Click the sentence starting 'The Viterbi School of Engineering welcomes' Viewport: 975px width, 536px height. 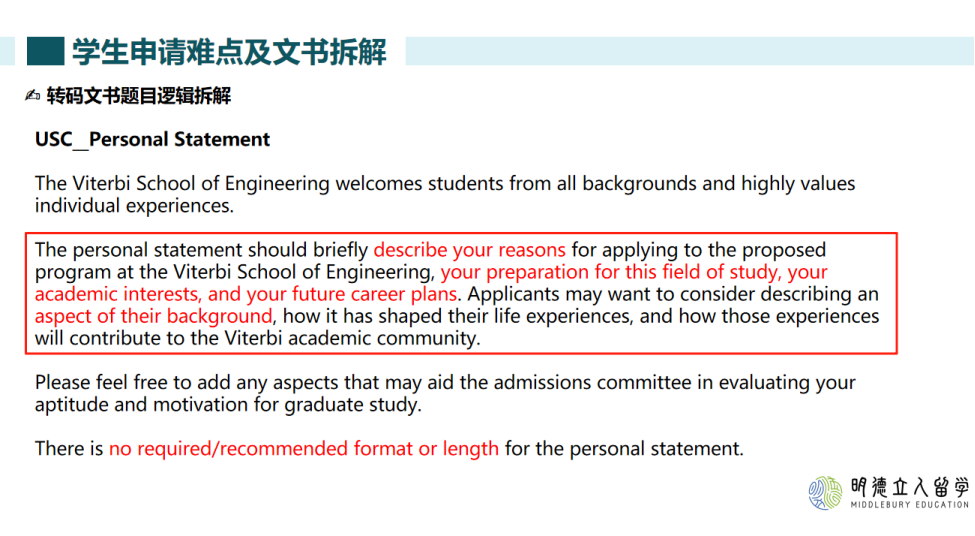[x=445, y=184]
